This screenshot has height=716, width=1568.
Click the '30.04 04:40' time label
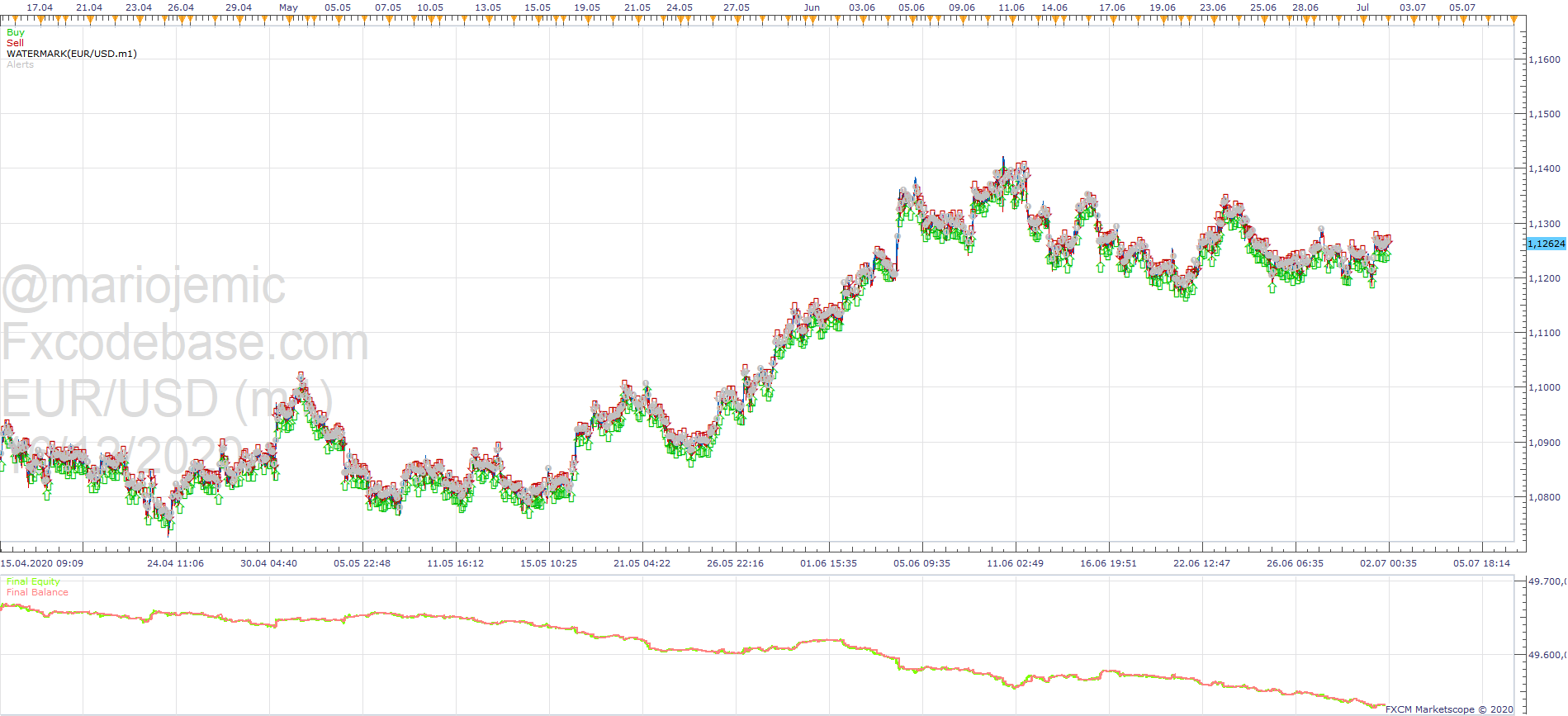(x=268, y=563)
